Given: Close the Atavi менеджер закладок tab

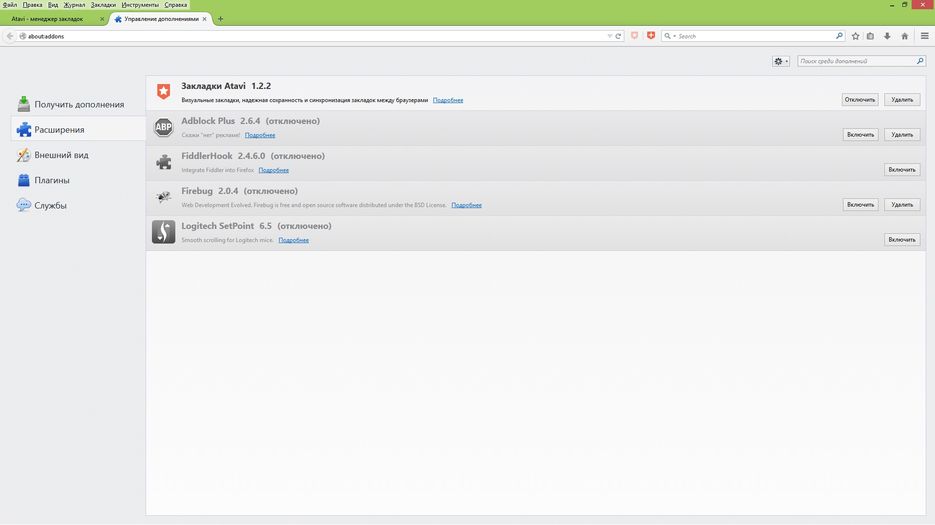Looking at the screenshot, I should coord(102,19).
